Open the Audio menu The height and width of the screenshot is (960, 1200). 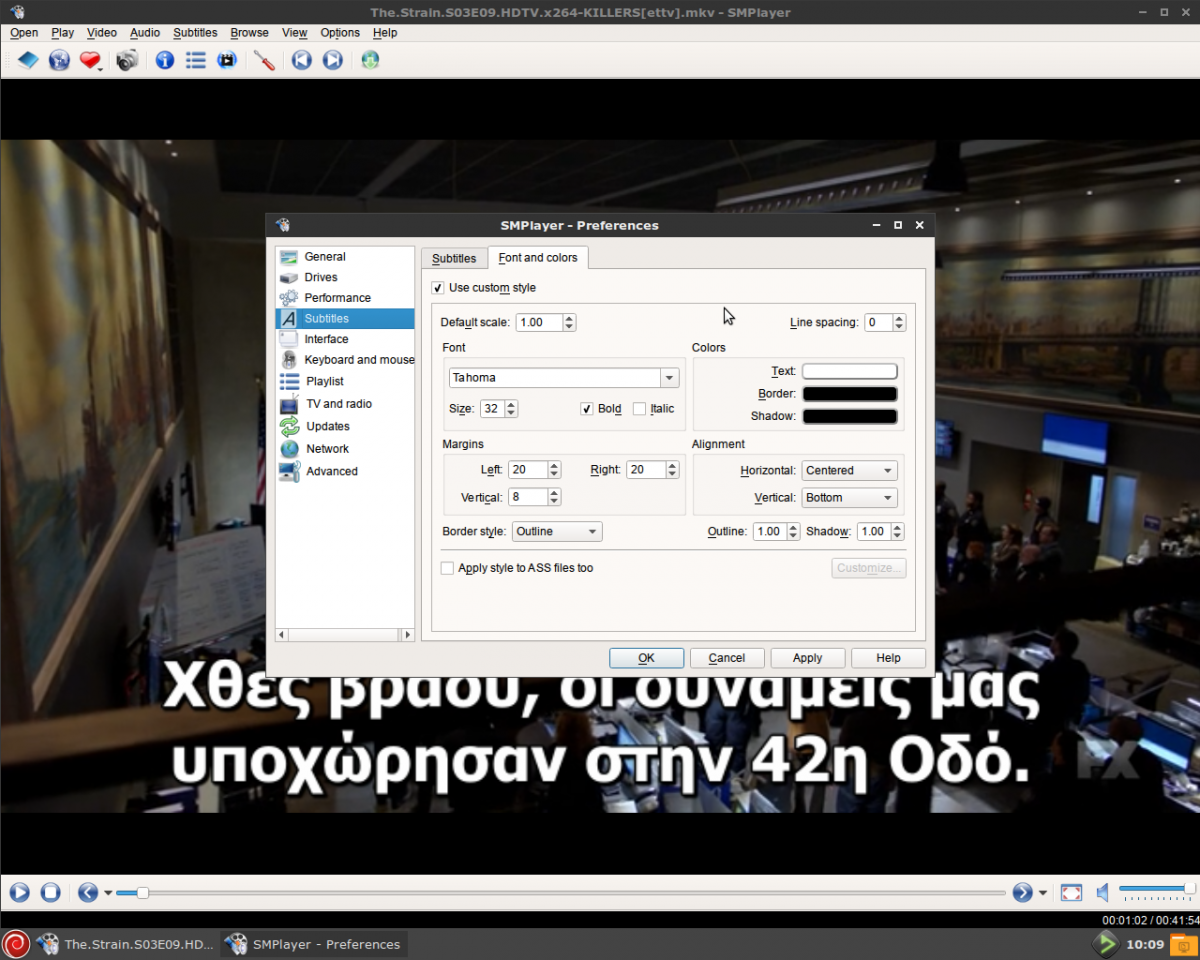tap(145, 33)
